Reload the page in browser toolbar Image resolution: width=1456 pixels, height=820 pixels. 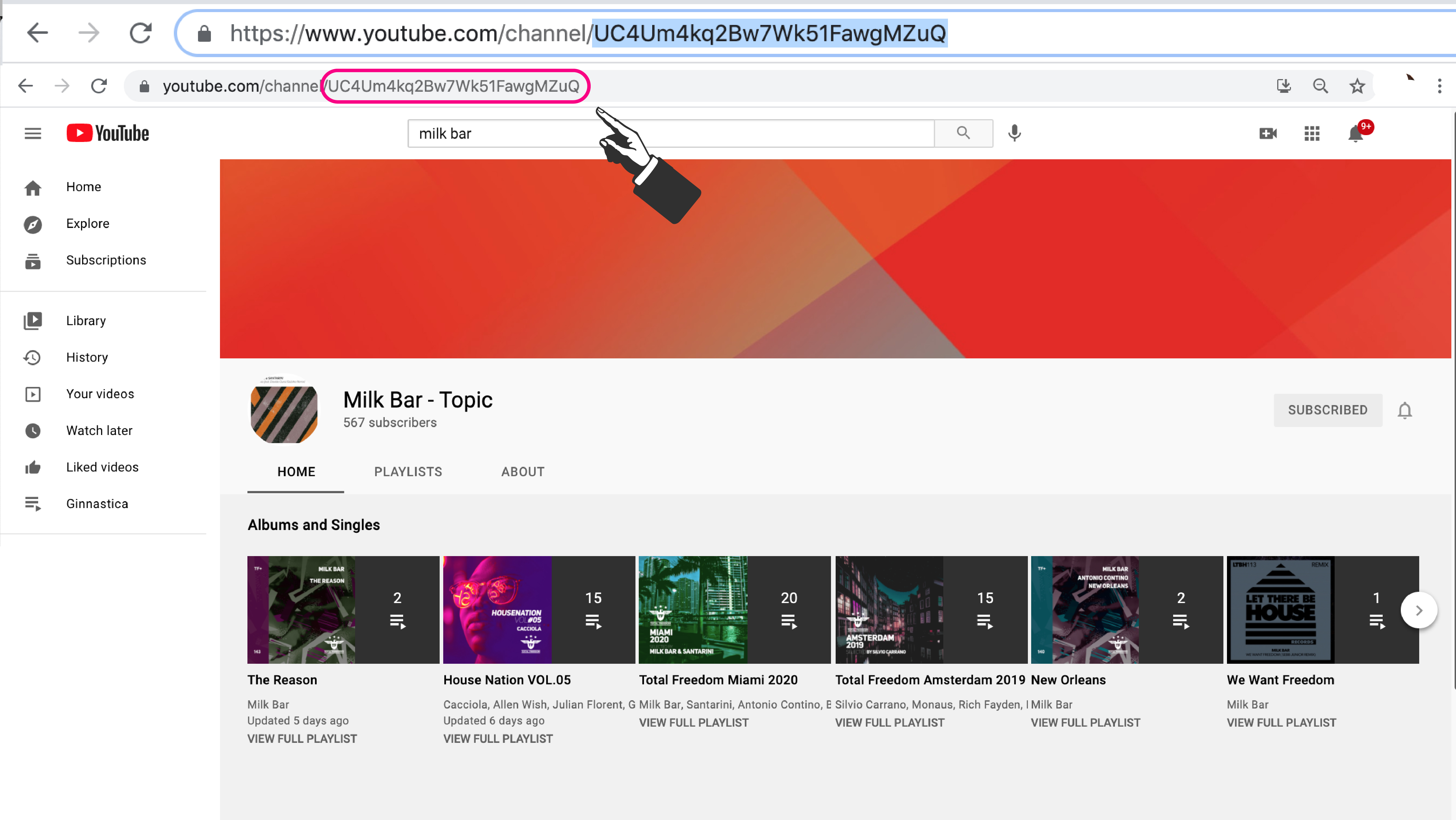click(x=99, y=86)
